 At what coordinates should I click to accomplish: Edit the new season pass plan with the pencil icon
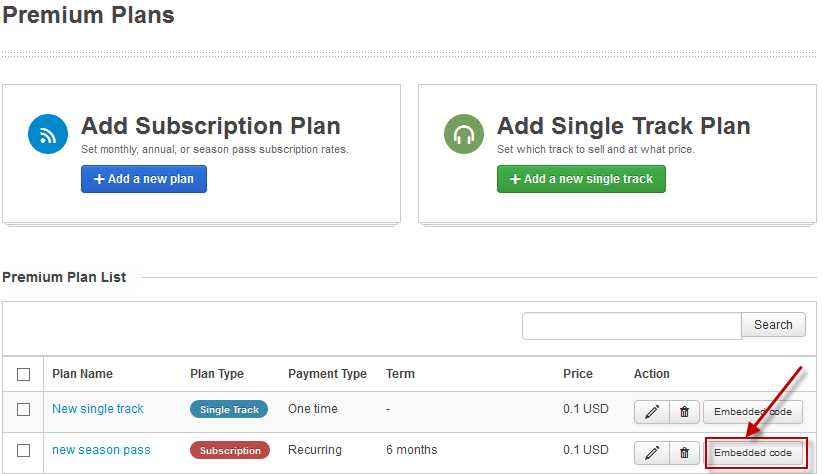[x=652, y=453]
